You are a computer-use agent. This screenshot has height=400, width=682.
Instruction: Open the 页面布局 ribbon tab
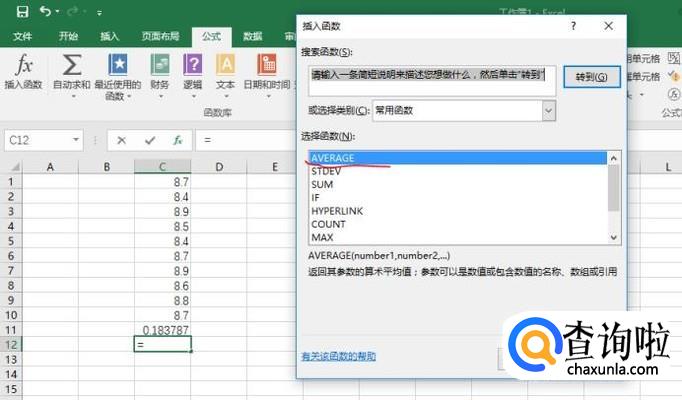click(160, 36)
